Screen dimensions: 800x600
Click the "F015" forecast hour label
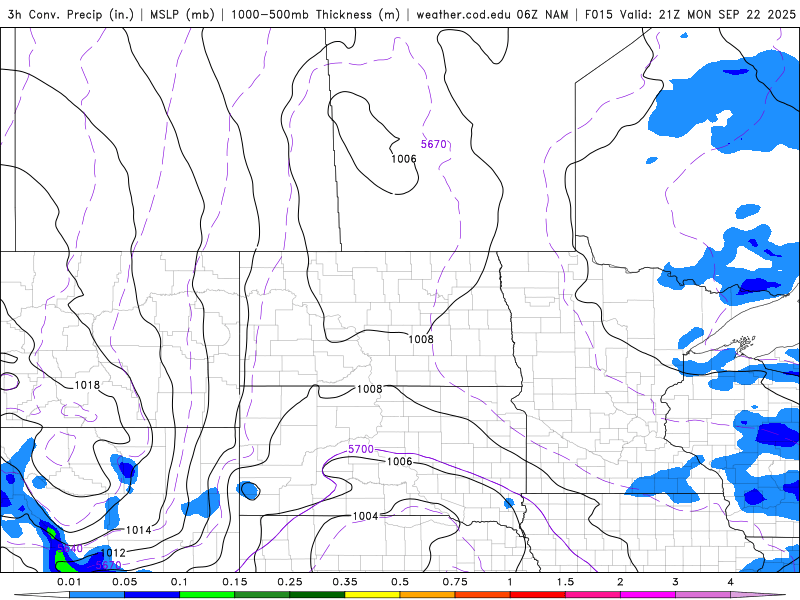pyautogui.click(x=599, y=15)
